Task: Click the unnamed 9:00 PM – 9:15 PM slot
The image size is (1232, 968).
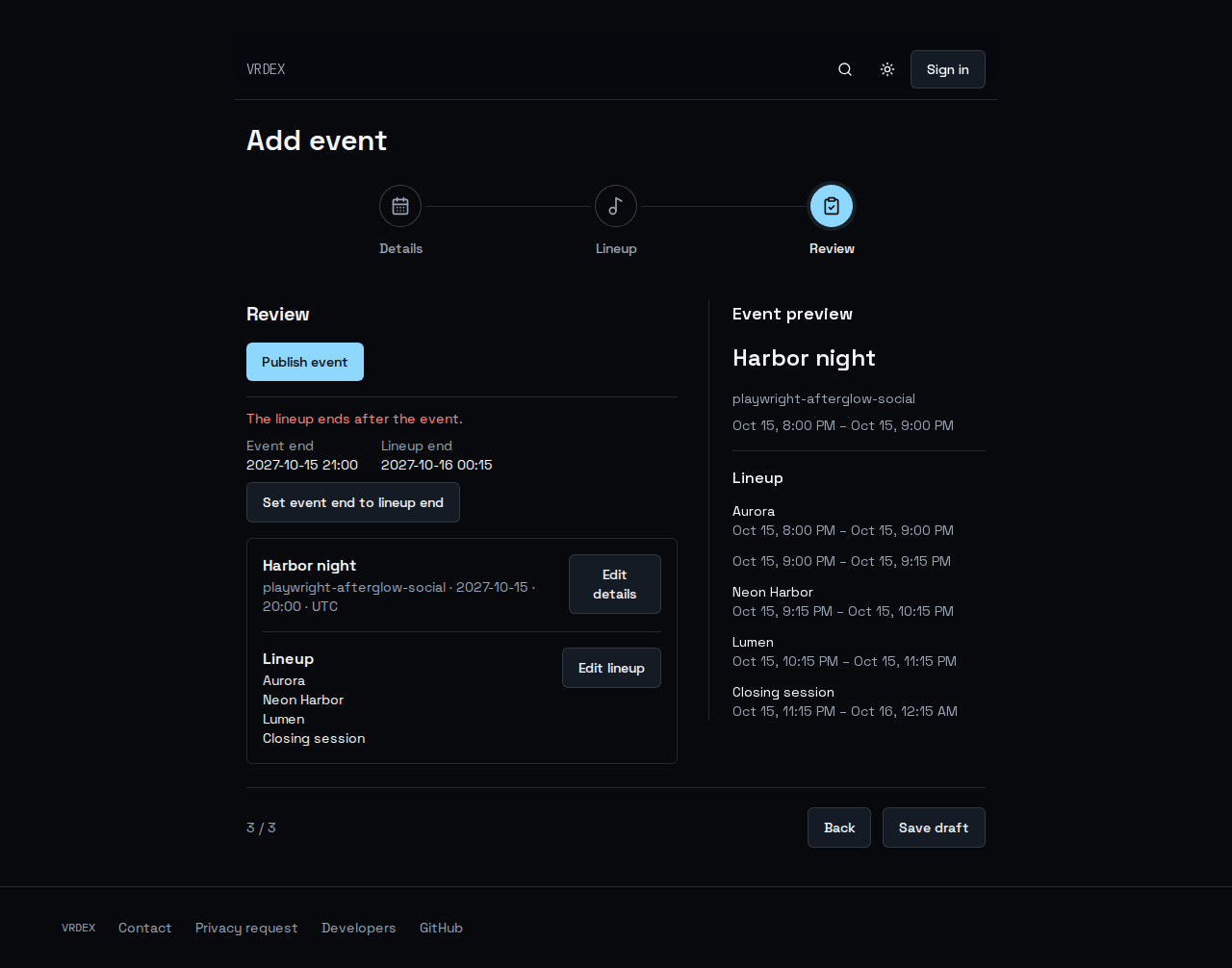Action: point(841,561)
